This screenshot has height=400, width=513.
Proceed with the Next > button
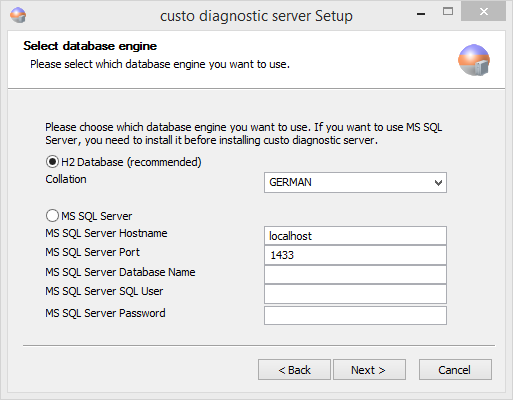tap(369, 370)
